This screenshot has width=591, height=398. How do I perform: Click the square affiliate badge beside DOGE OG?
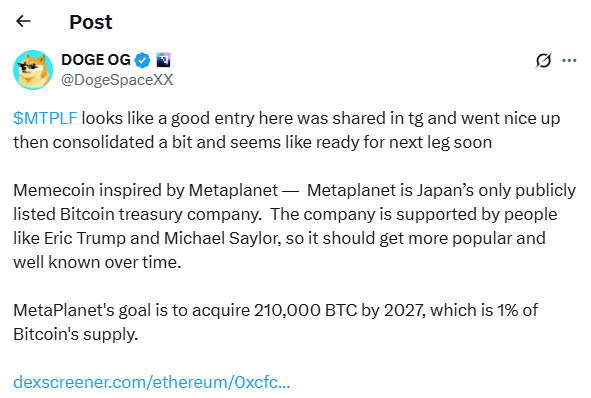click(164, 60)
